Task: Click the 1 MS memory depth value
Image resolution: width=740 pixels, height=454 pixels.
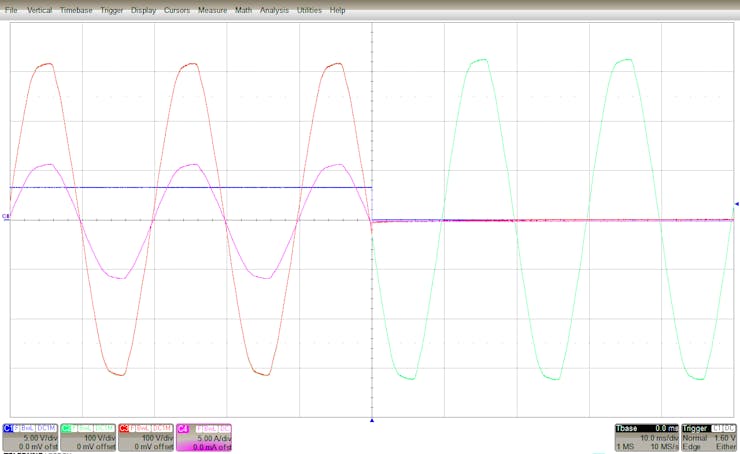Action: (x=625, y=446)
